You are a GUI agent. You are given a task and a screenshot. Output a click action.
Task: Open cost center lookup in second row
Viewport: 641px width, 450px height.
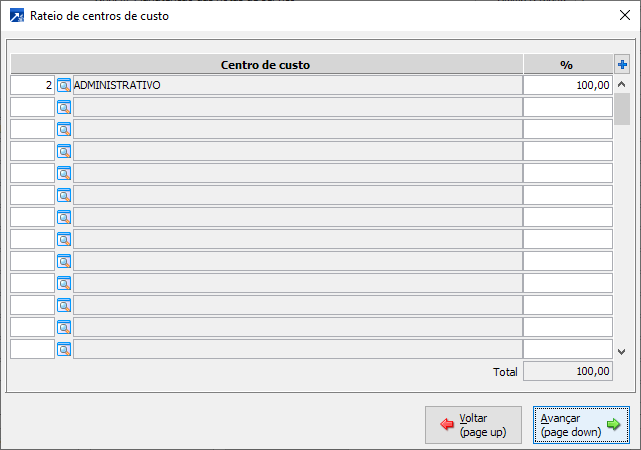point(64,108)
